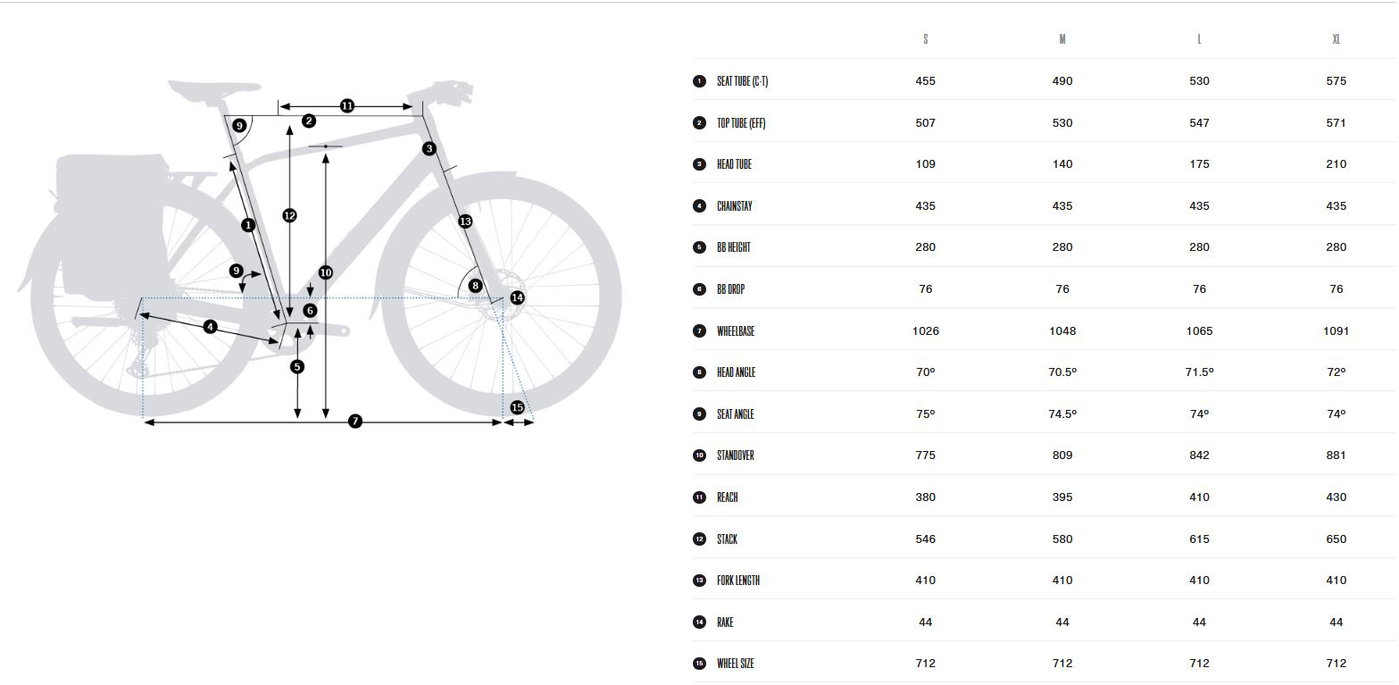
Task: Select the number 13 fork length diagram marker
Action: [x=465, y=221]
